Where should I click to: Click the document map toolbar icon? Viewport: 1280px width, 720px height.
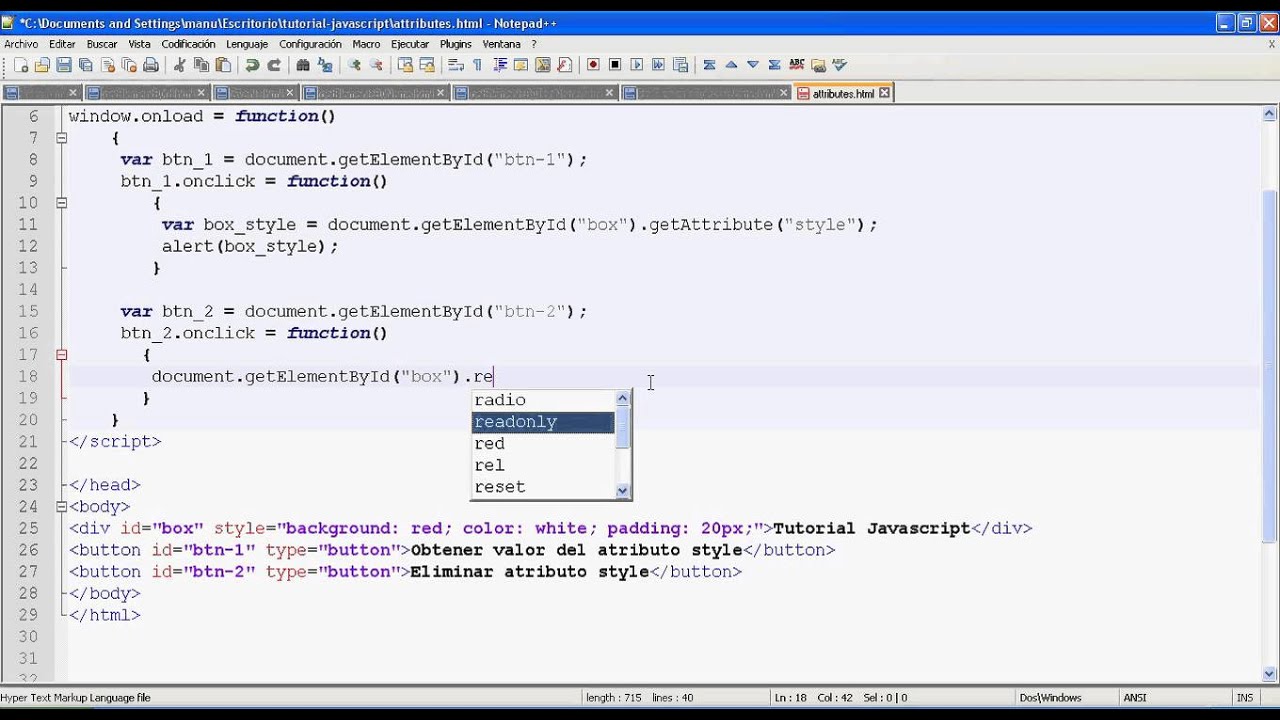[x=543, y=65]
